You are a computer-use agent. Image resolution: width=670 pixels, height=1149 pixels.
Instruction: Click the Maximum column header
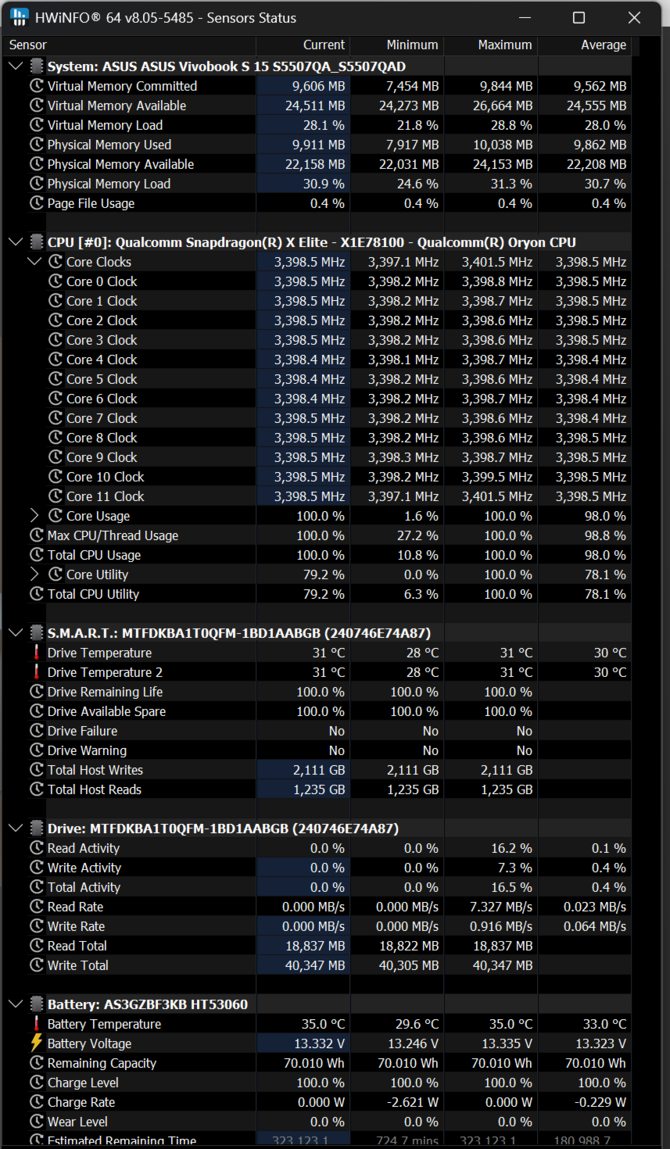[505, 45]
